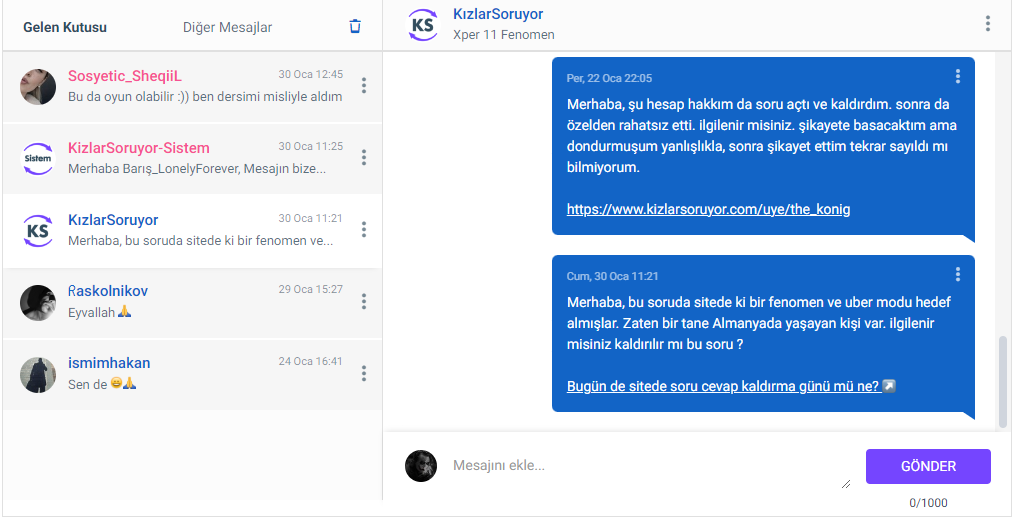
Task: Click your own avatar beside message box
Action: click(421, 466)
